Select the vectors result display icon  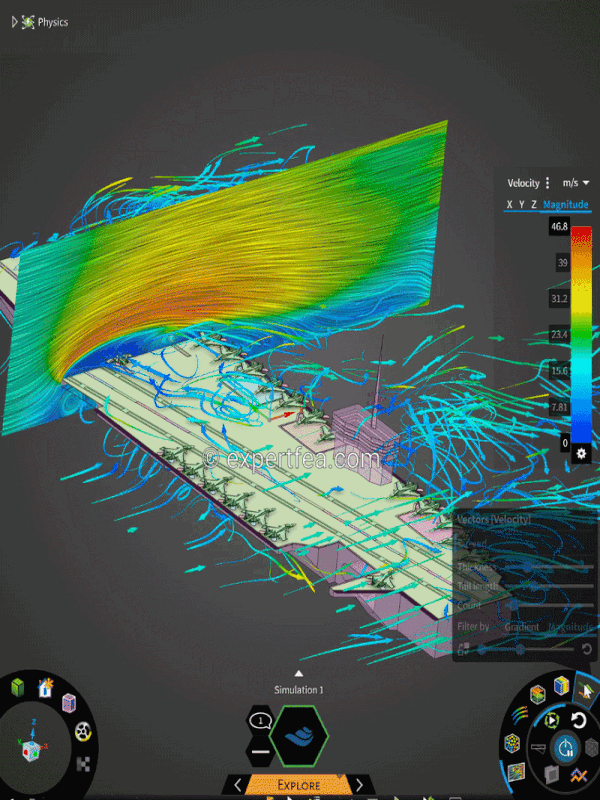585,691
